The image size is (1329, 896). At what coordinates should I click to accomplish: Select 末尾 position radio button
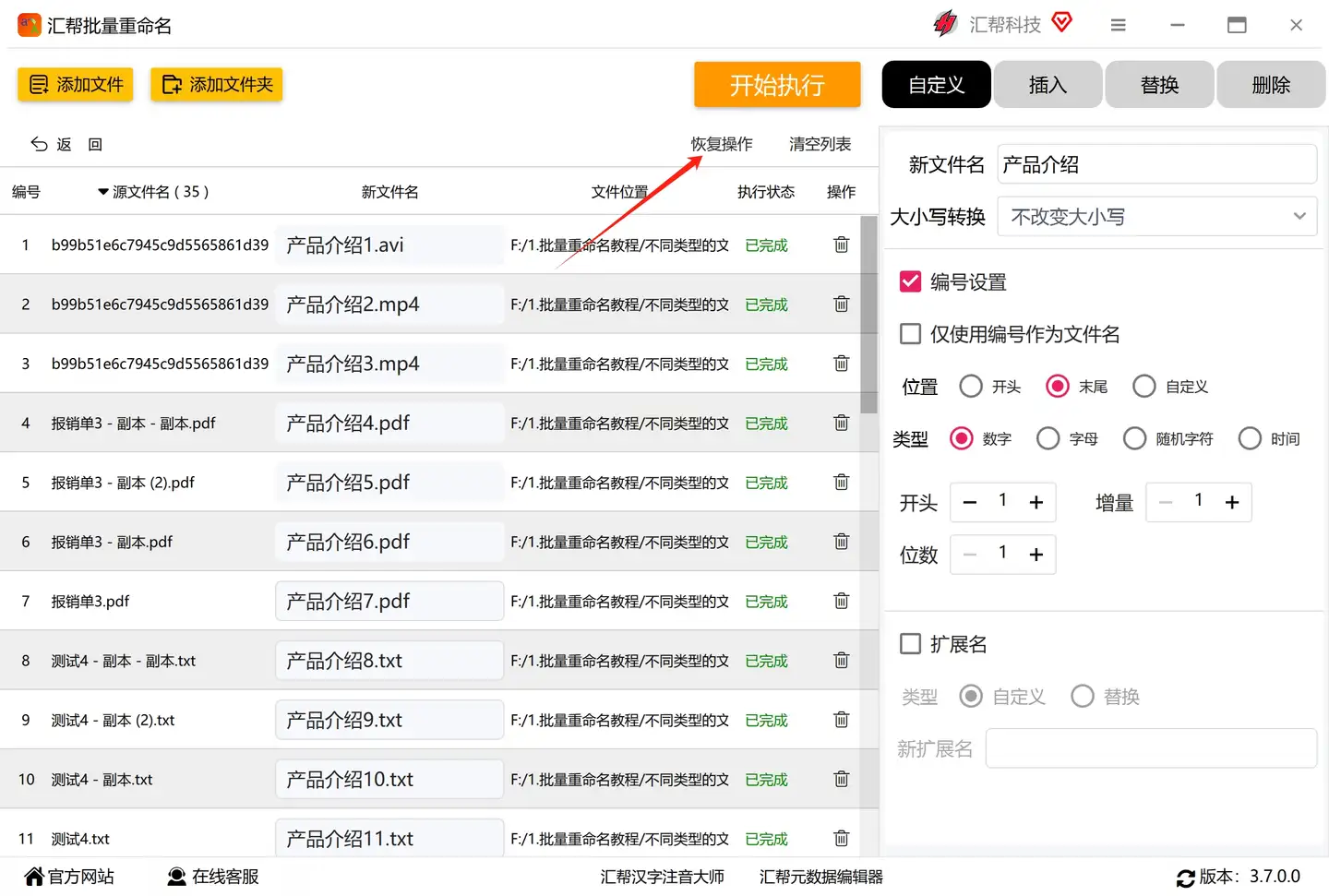pyautogui.click(x=1058, y=386)
